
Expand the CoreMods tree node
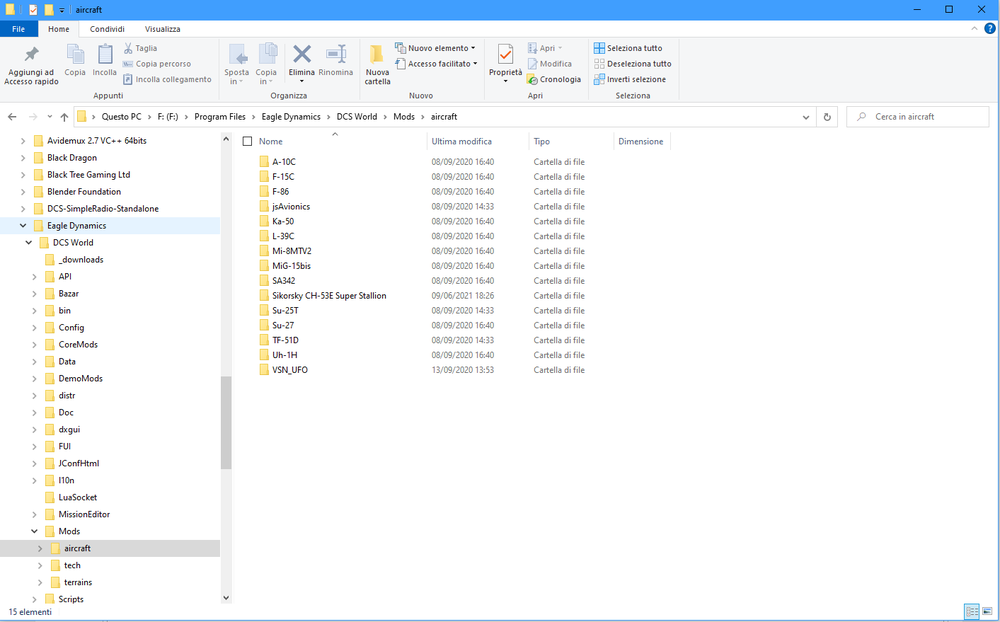point(34,344)
